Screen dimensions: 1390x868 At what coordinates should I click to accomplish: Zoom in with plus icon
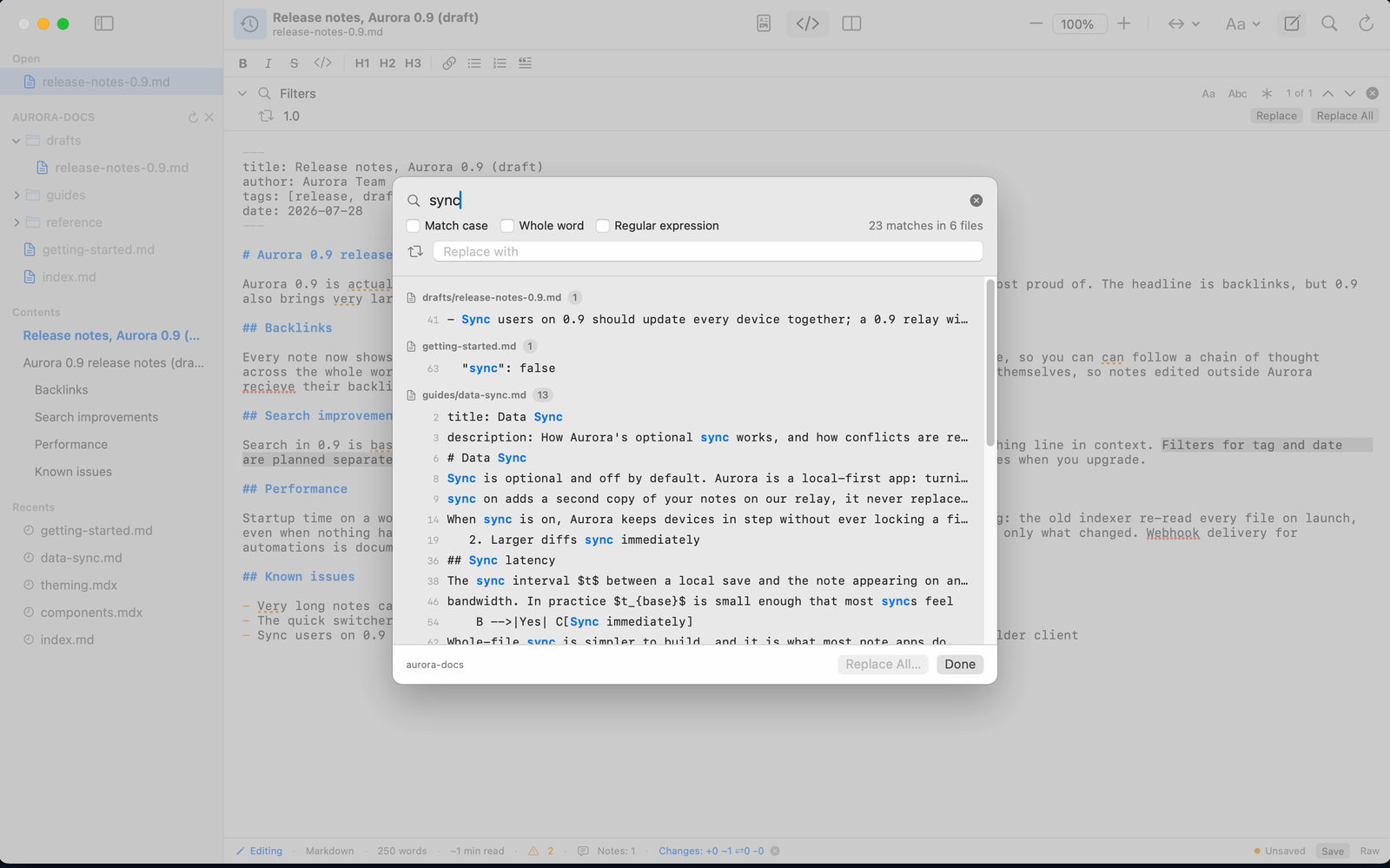pyautogui.click(x=1124, y=23)
